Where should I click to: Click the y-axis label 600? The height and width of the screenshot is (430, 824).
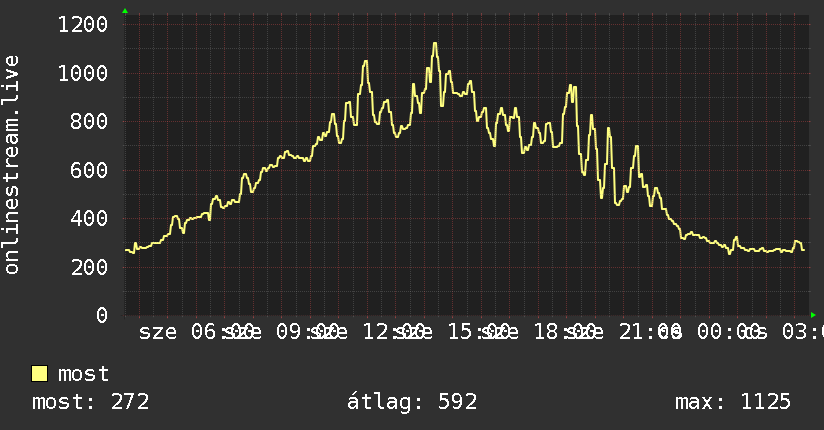[x=89, y=170]
